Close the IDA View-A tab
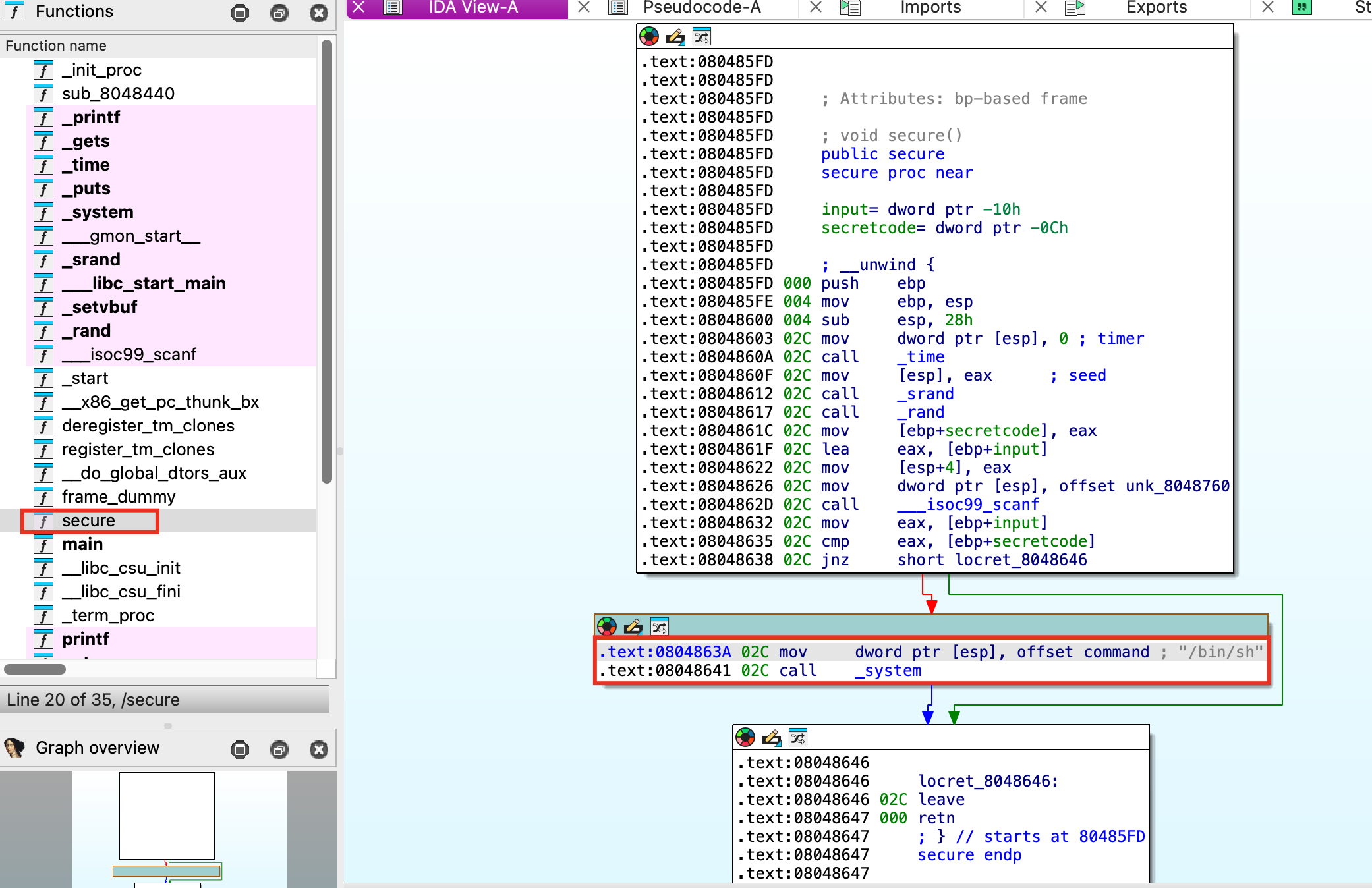This screenshot has height=888, width=1372. 358,7
